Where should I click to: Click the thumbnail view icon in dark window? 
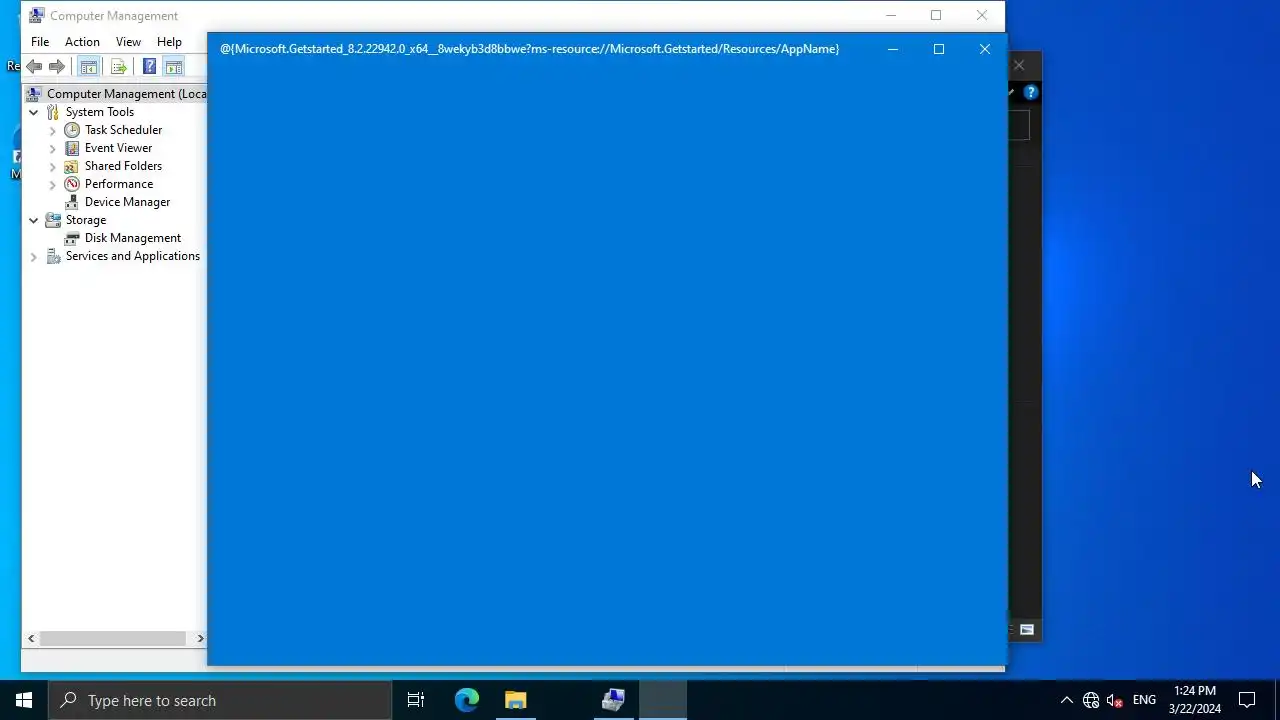[1027, 630]
